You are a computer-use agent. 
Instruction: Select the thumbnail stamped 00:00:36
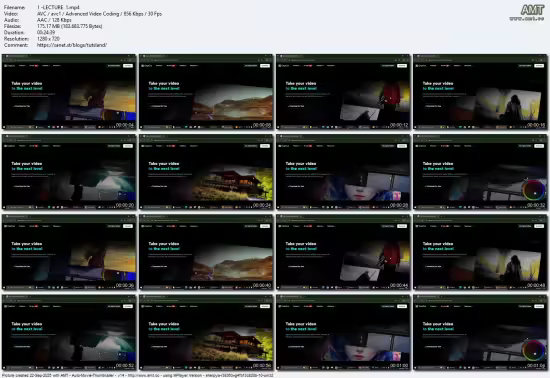point(69,252)
